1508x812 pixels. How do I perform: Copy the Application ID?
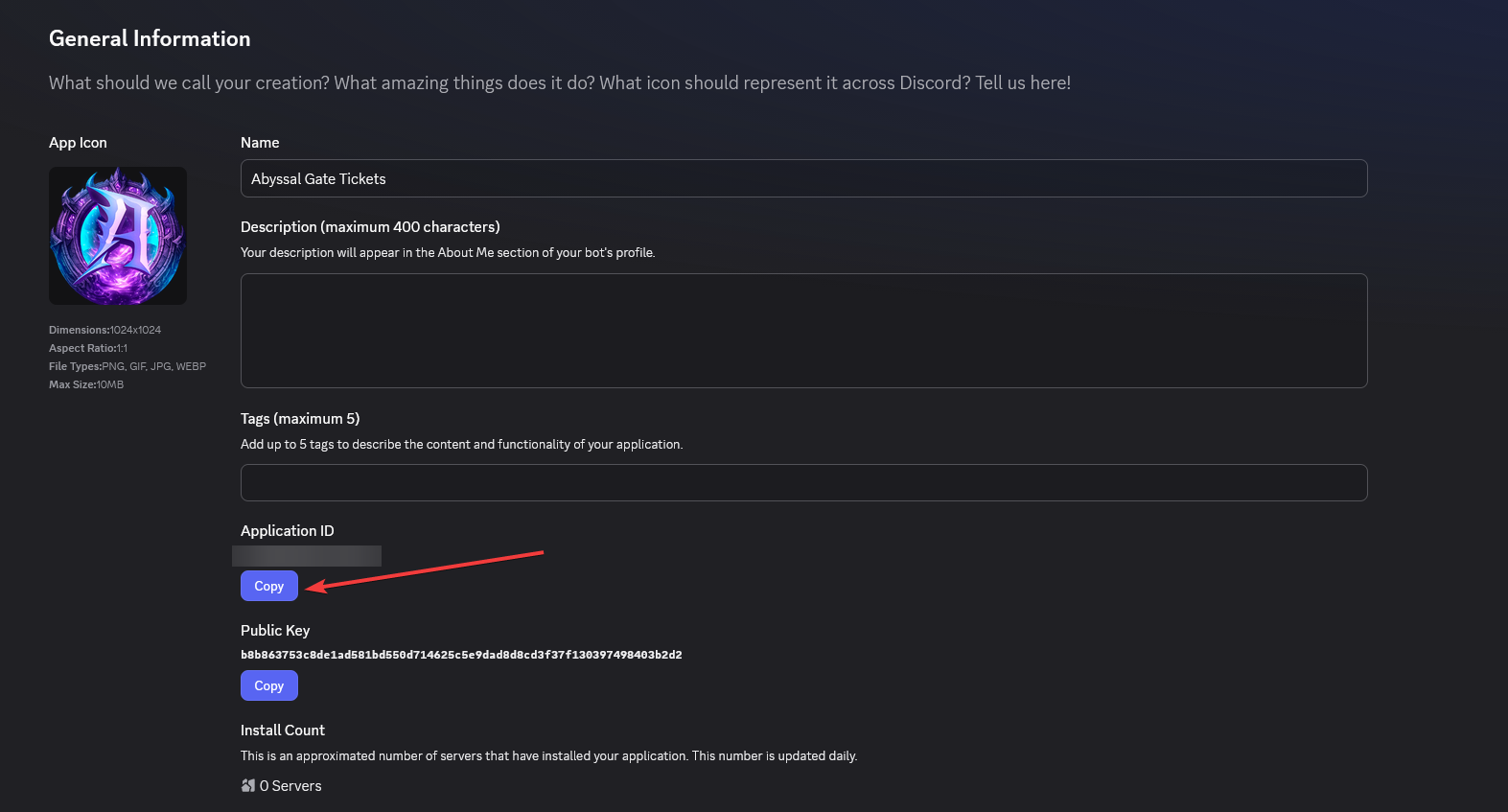coord(268,586)
